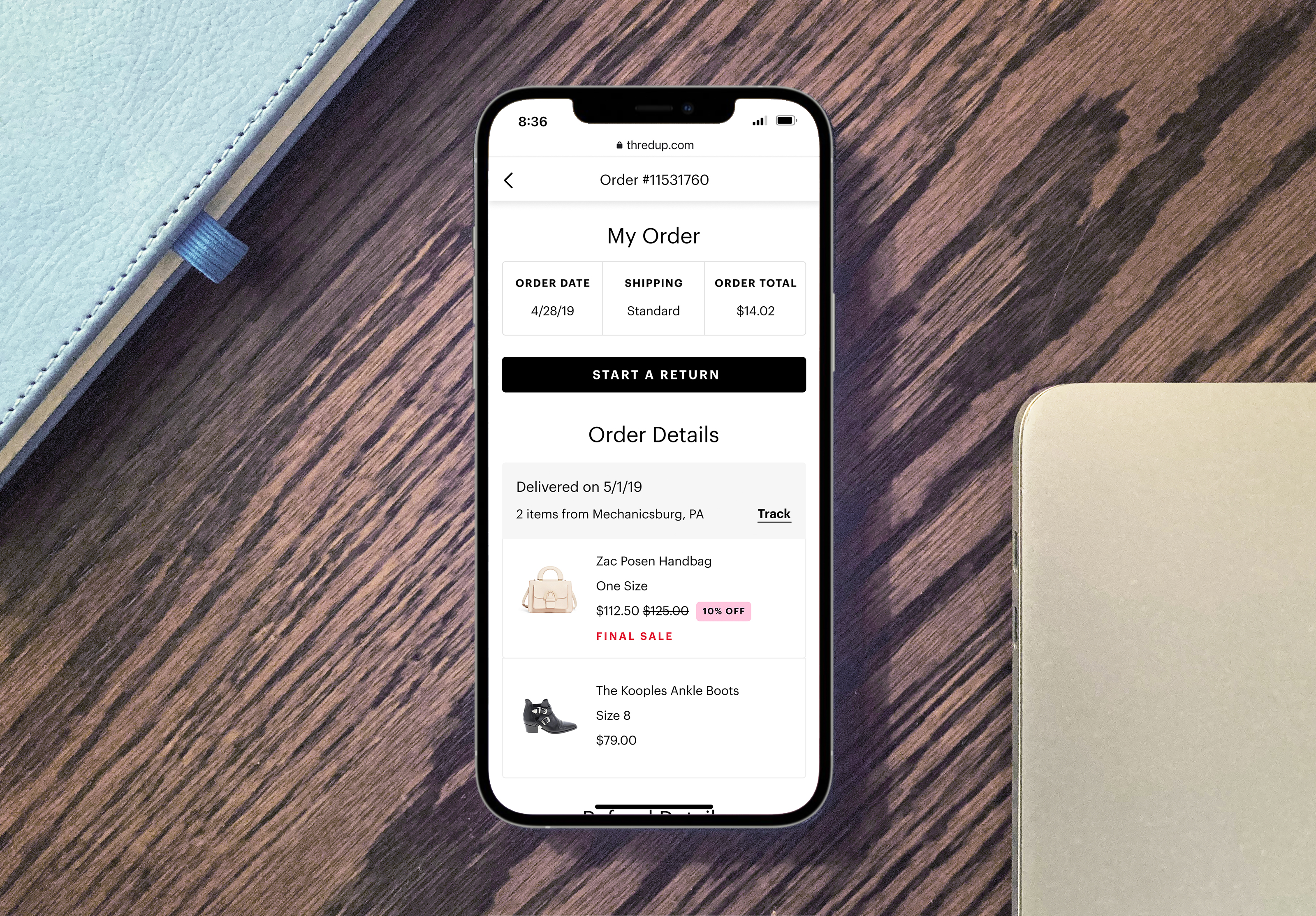Tap the 10% OFF discount badge

pyautogui.click(x=722, y=611)
